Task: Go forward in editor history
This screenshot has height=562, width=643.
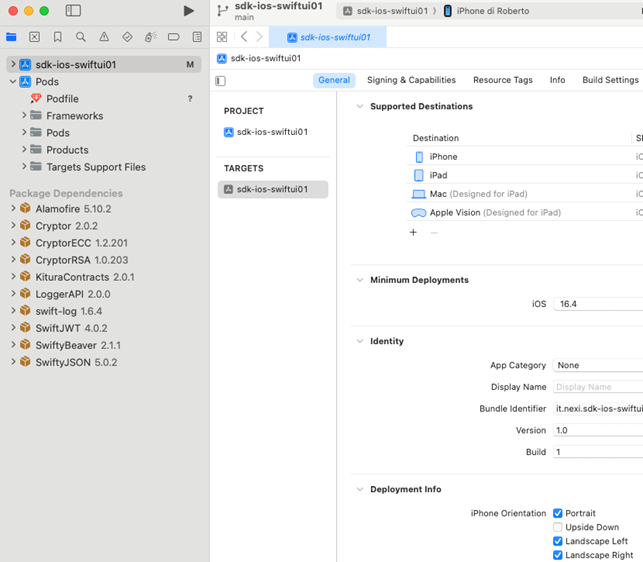Action: pos(259,37)
